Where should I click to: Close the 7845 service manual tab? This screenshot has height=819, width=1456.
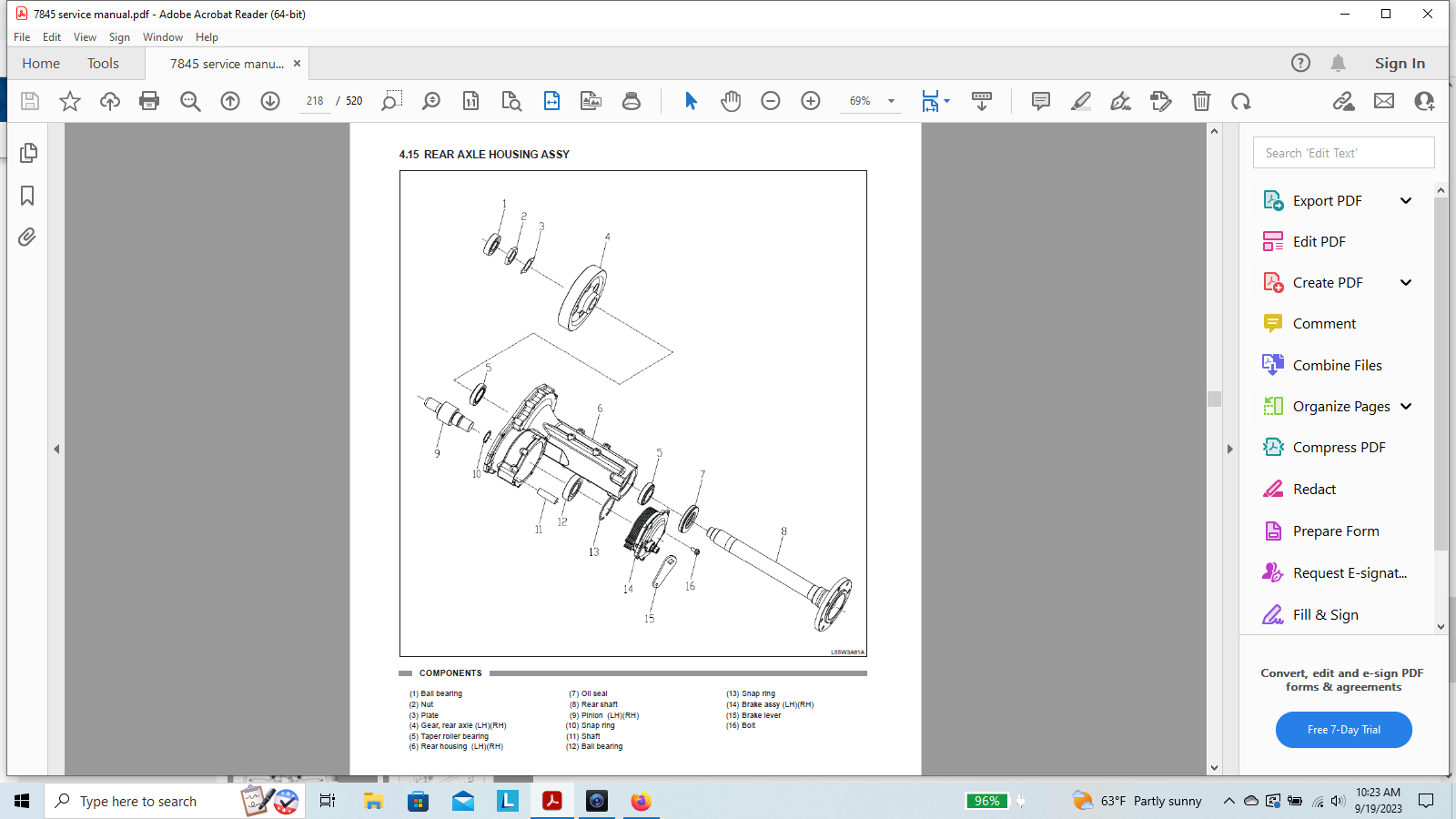coord(297,64)
